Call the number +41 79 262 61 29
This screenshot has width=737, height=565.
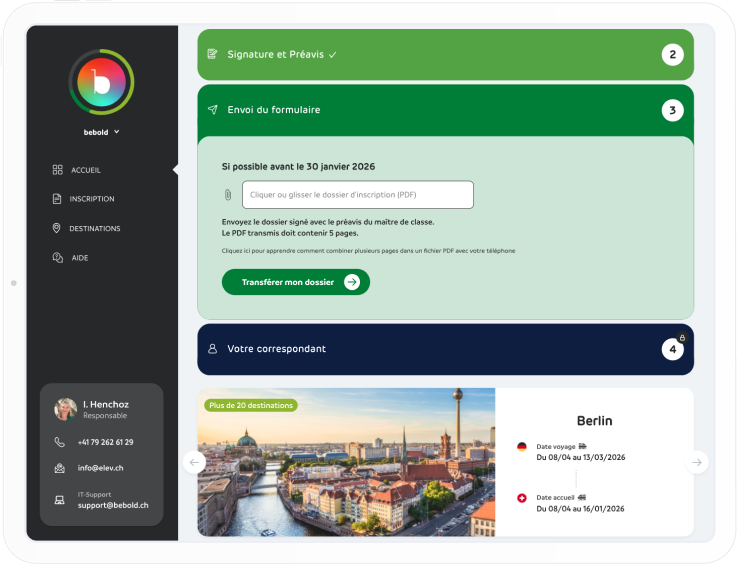105,442
